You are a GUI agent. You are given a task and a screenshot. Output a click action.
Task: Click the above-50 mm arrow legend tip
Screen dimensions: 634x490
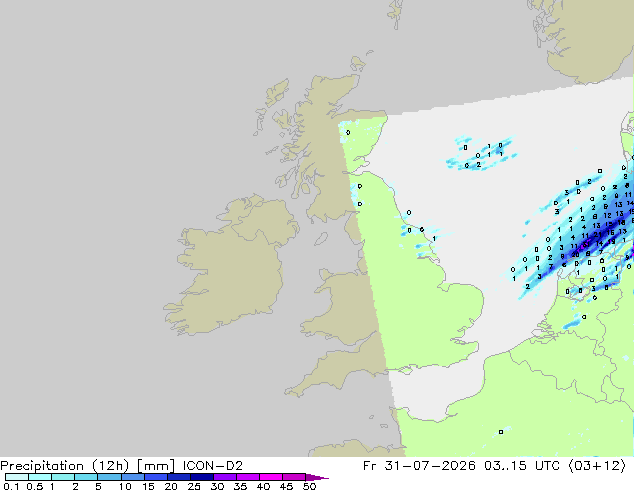[x=317, y=477]
